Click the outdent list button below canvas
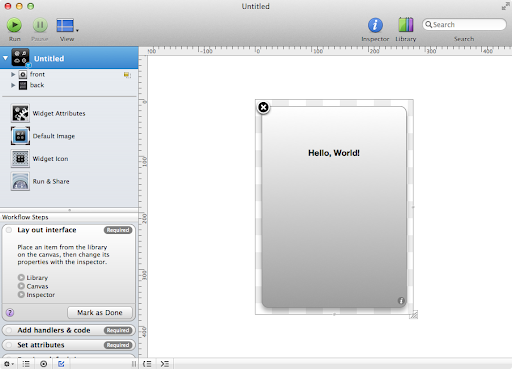 tap(147, 364)
